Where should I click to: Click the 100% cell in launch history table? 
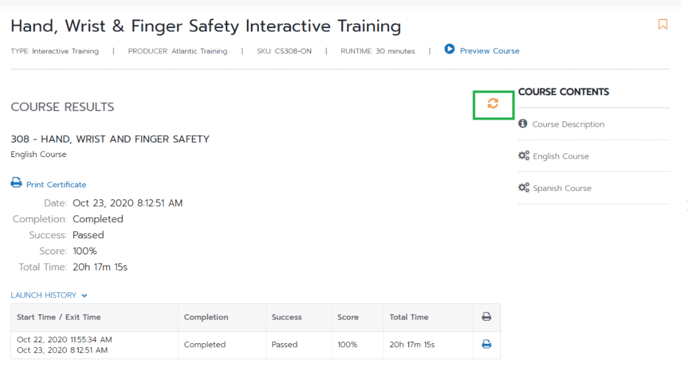point(347,345)
